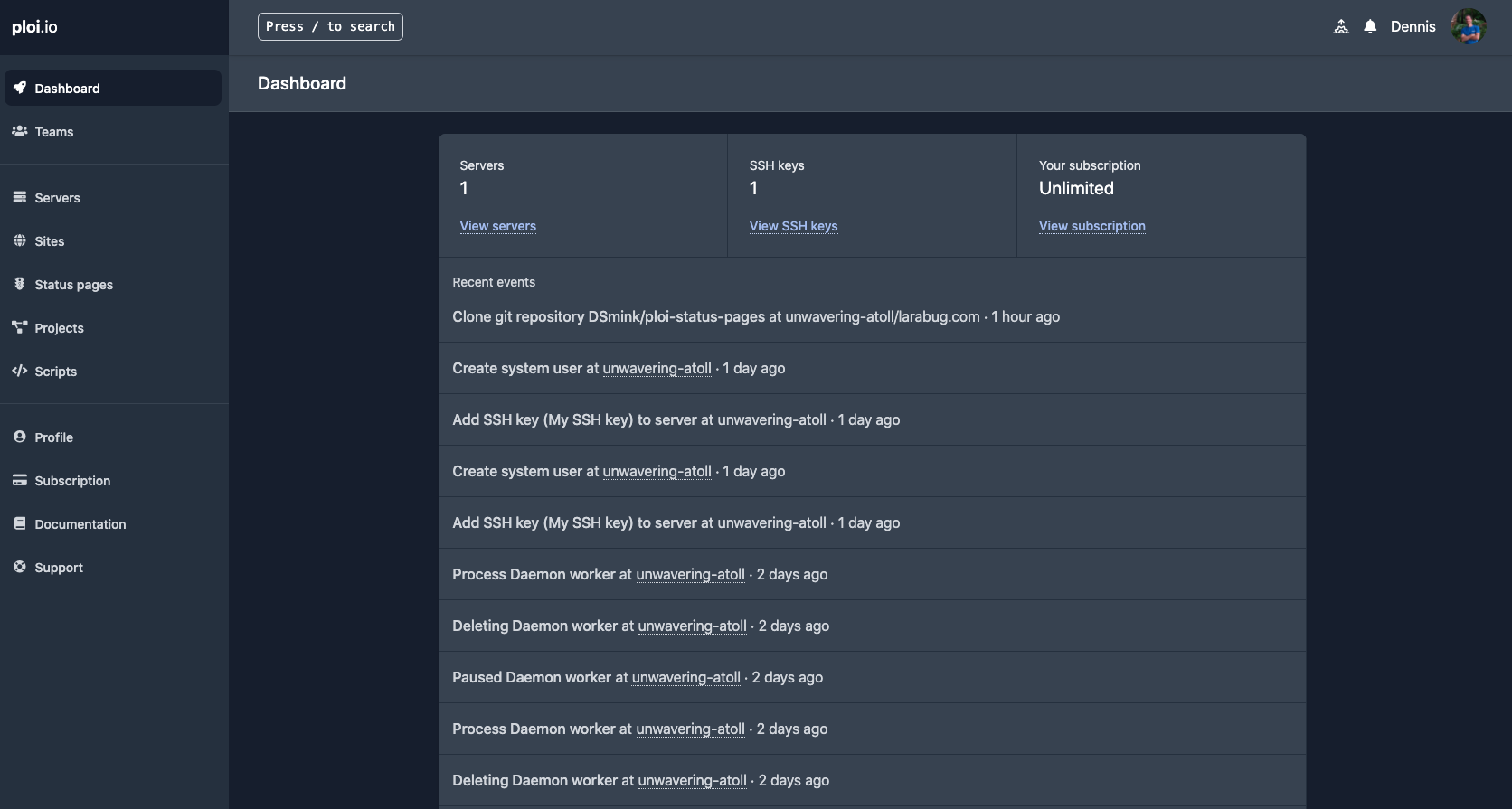Navigate to Projects in sidebar
1512x809 pixels.
[113, 328]
